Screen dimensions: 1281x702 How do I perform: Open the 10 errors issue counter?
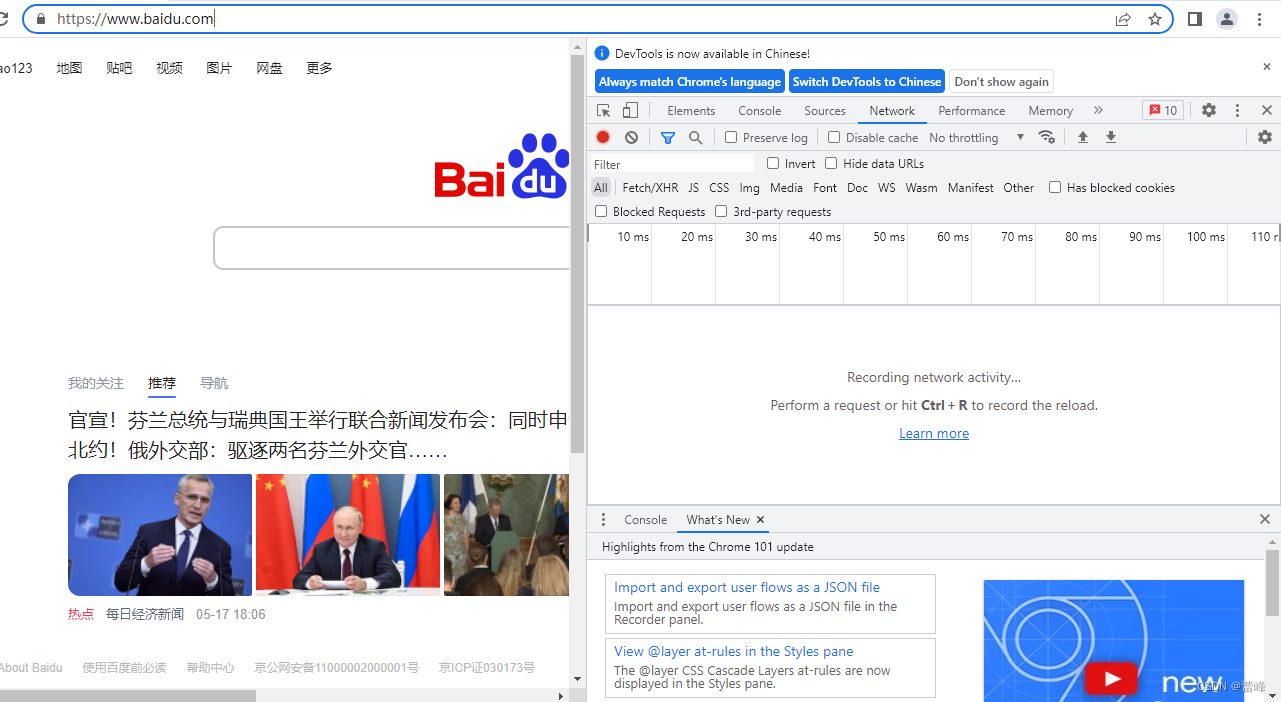point(1163,110)
